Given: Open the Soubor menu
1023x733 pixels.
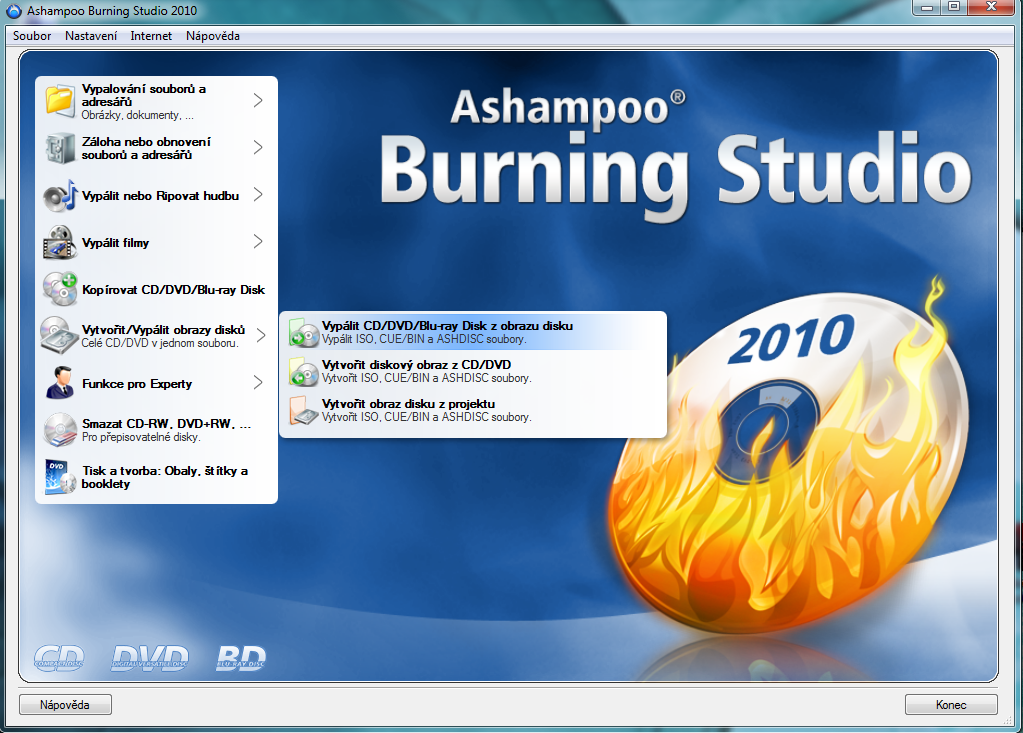Looking at the screenshot, I should 32,36.
